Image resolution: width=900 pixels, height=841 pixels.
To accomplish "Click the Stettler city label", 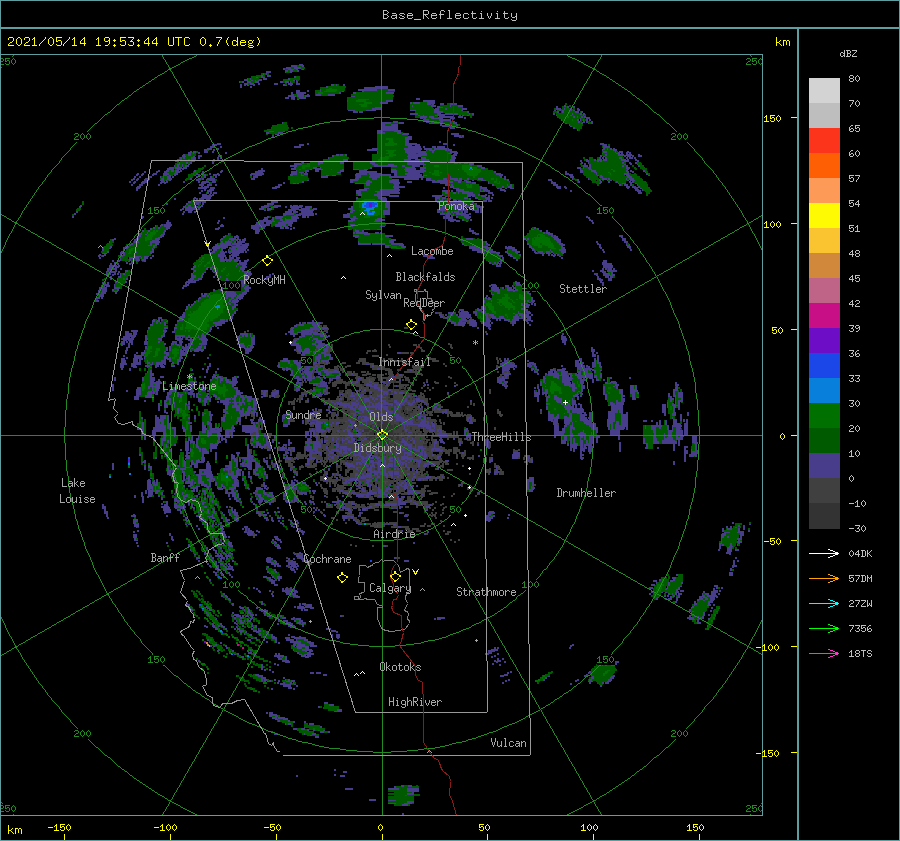I will (x=583, y=289).
